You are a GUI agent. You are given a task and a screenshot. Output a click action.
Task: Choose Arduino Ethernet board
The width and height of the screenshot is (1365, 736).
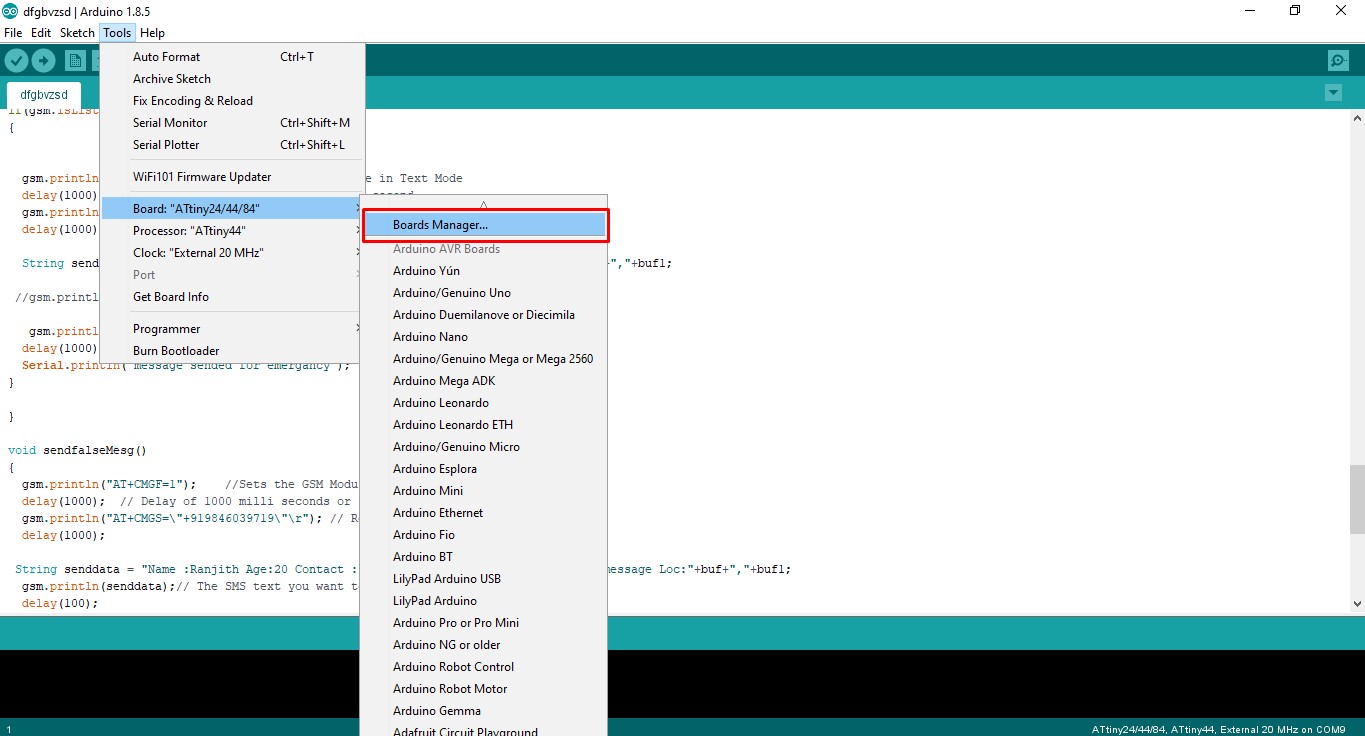pyautogui.click(x=484, y=513)
